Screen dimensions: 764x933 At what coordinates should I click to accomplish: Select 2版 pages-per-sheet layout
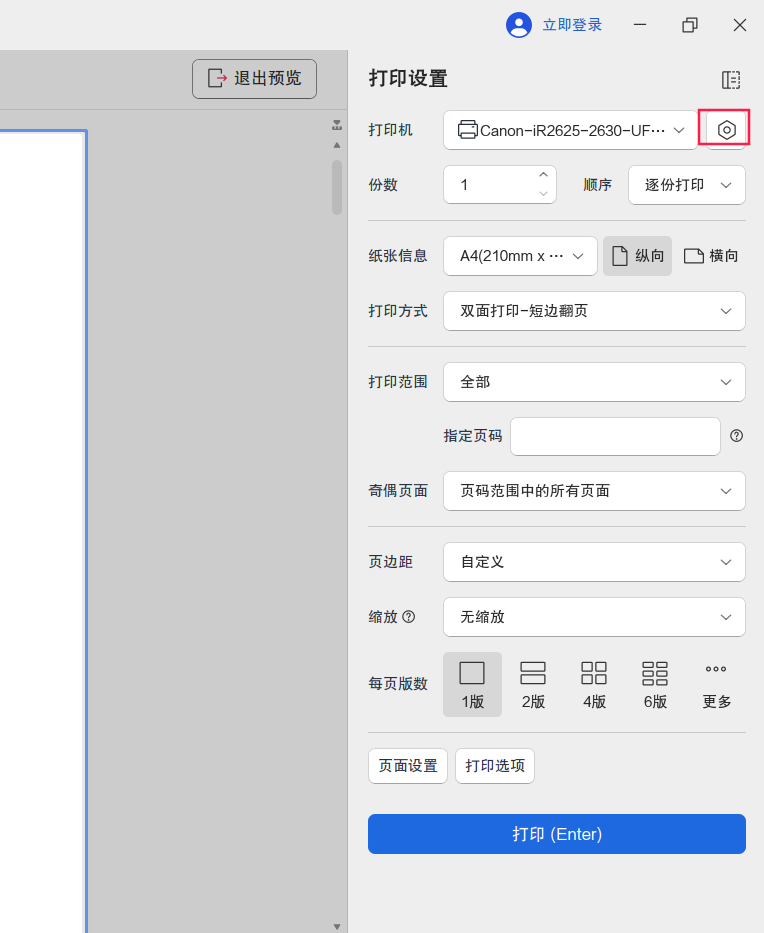tap(533, 684)
